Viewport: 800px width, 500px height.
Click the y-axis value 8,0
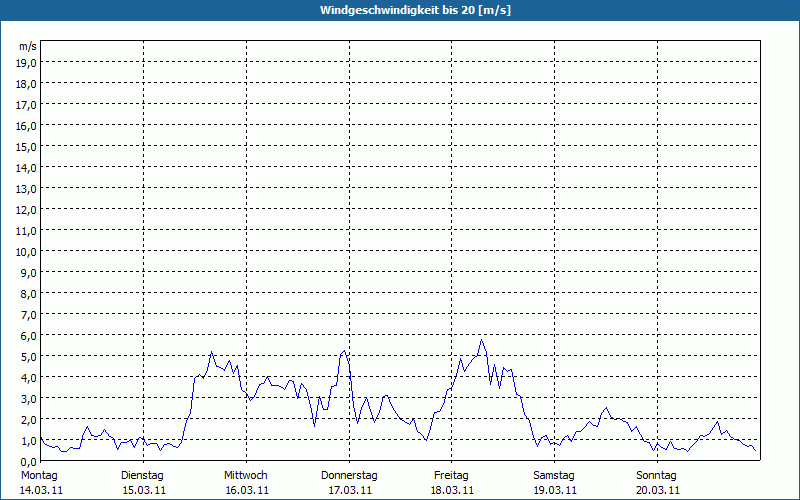coord(28,294)
